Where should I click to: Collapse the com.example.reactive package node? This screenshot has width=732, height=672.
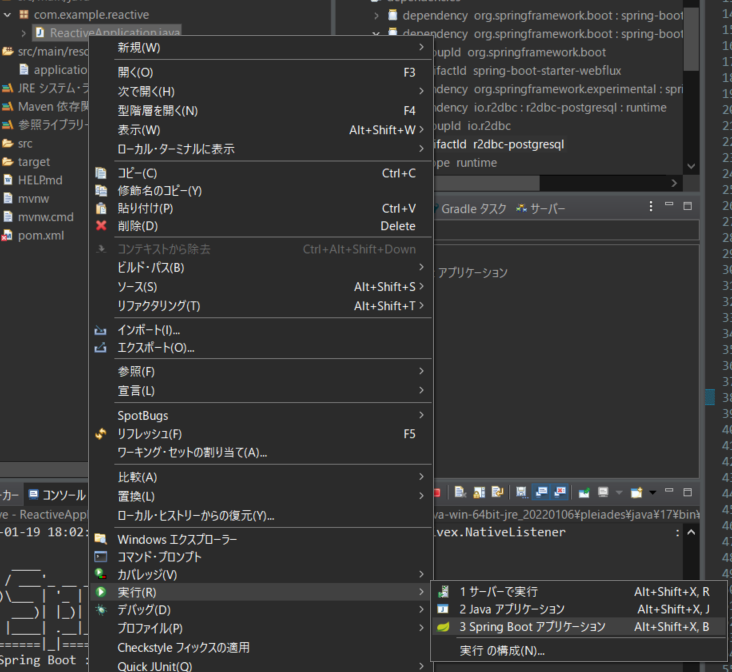7,14
